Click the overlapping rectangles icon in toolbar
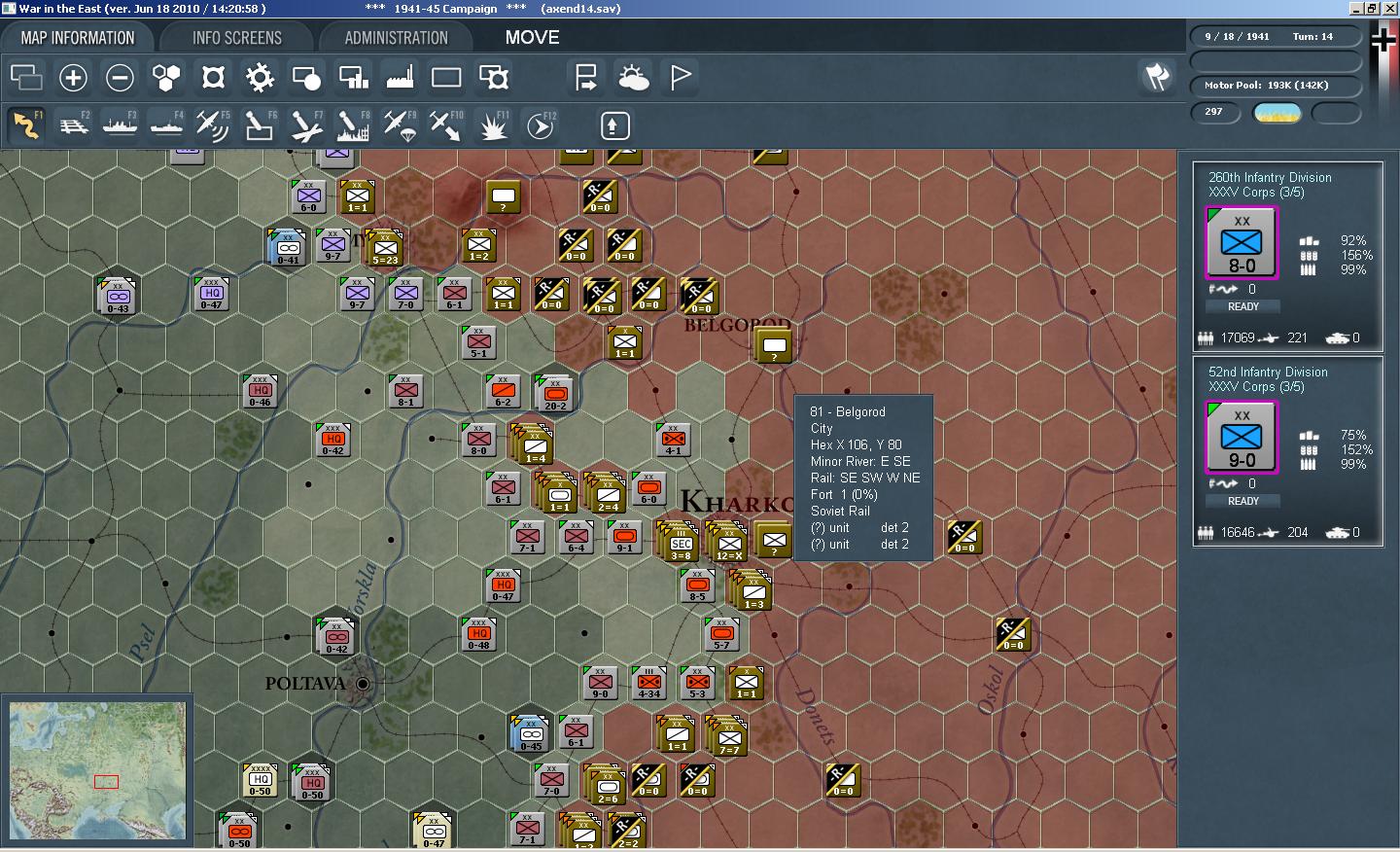The width and height of the screenshot is (1400, 852). (x=26, y=77)
